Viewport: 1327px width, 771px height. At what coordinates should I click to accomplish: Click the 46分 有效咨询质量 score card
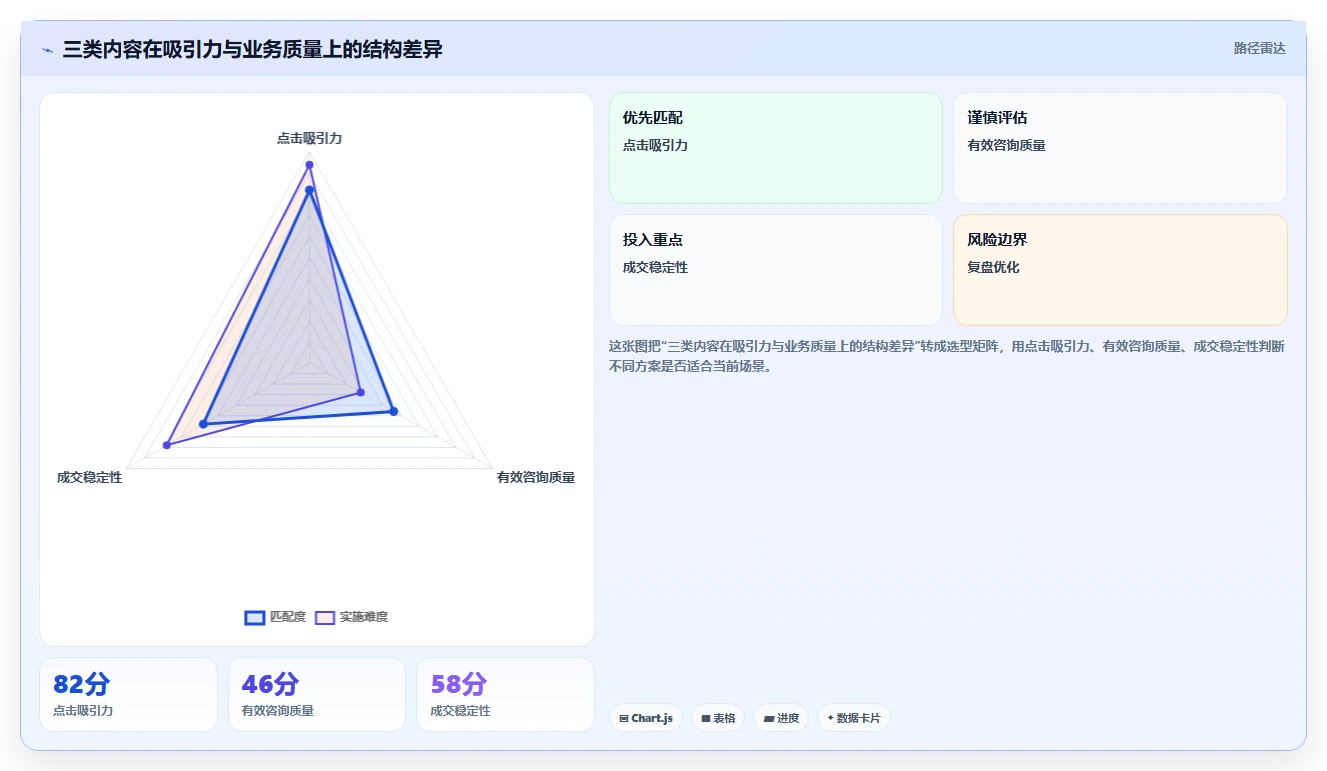tap(317, 694)
